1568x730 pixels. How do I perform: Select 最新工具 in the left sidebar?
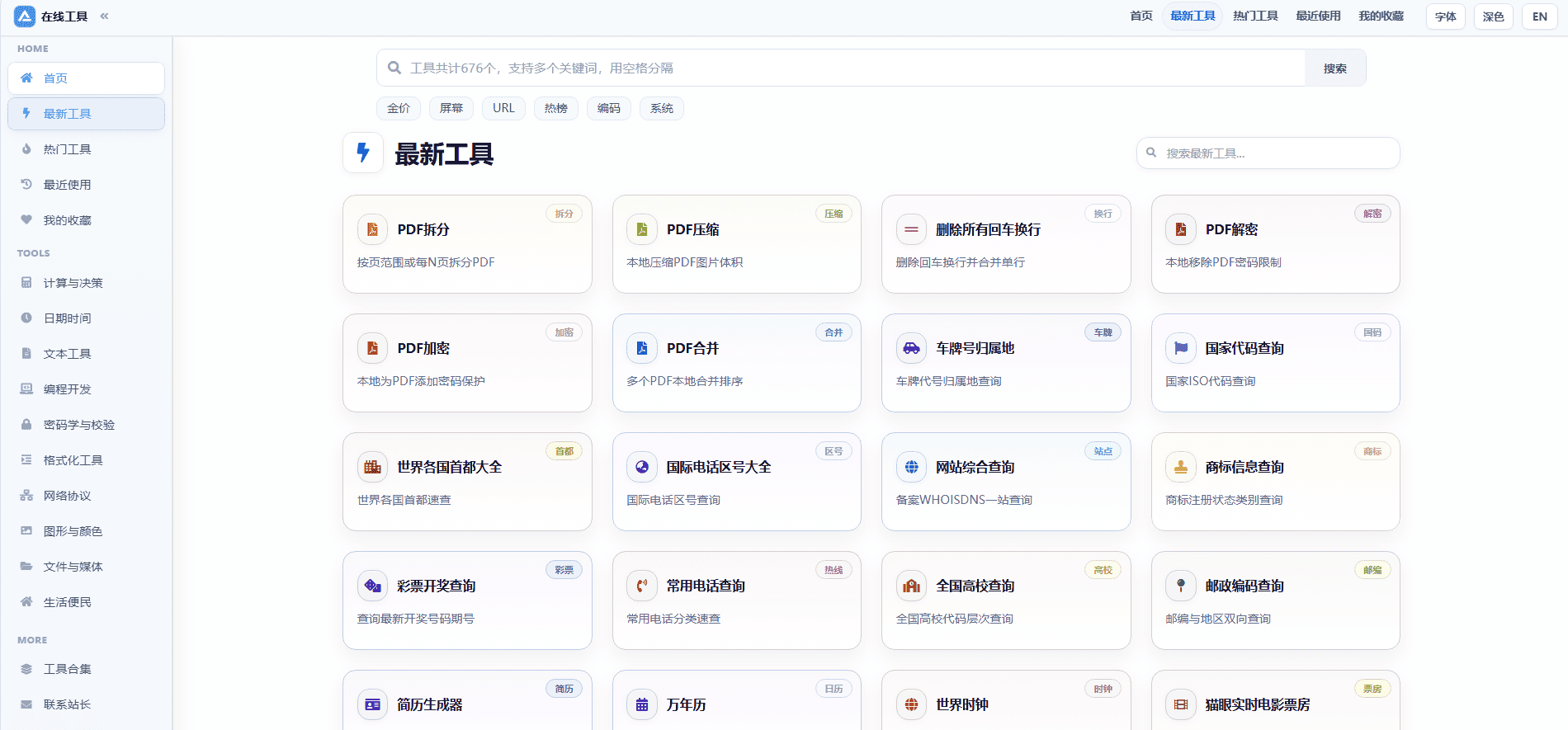(86, 114)
